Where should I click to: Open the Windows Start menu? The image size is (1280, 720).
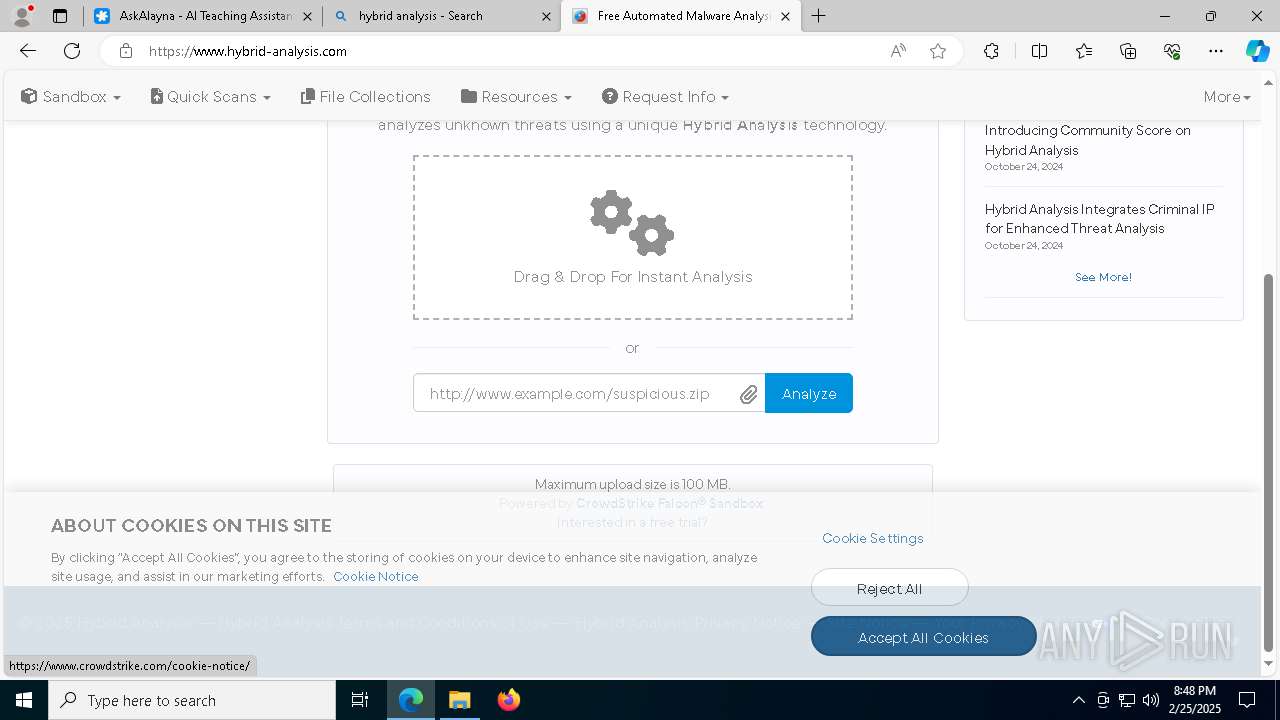click(x=24, y=700)
